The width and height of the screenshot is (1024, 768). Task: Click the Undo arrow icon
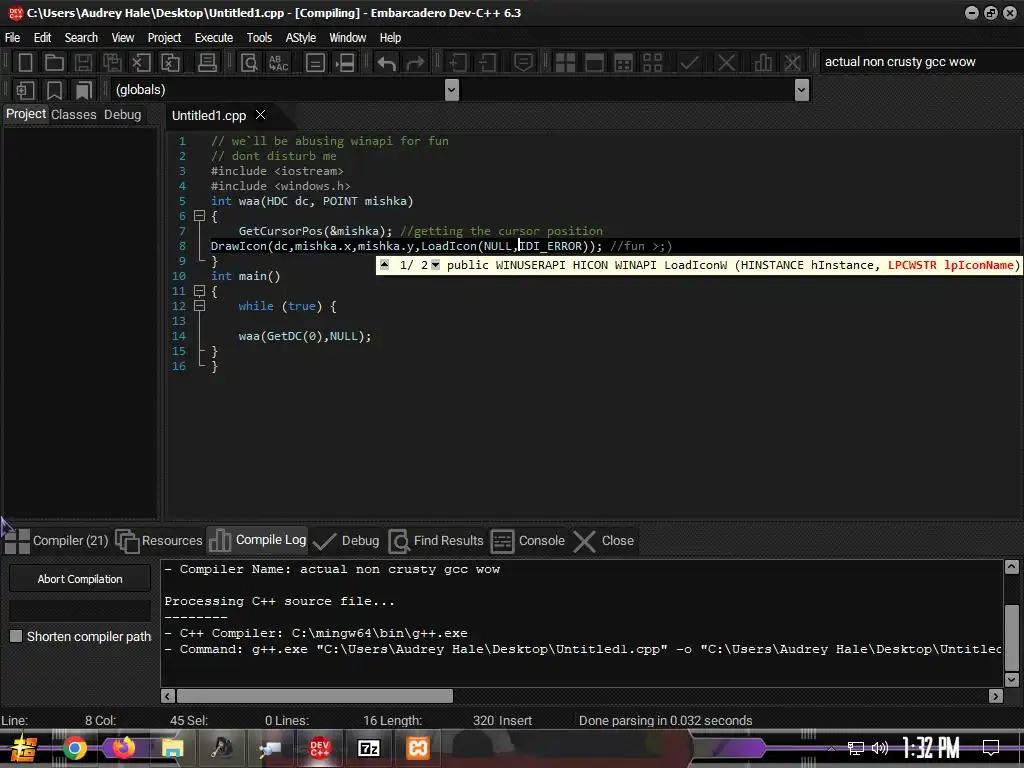click(x=386, y=62)
